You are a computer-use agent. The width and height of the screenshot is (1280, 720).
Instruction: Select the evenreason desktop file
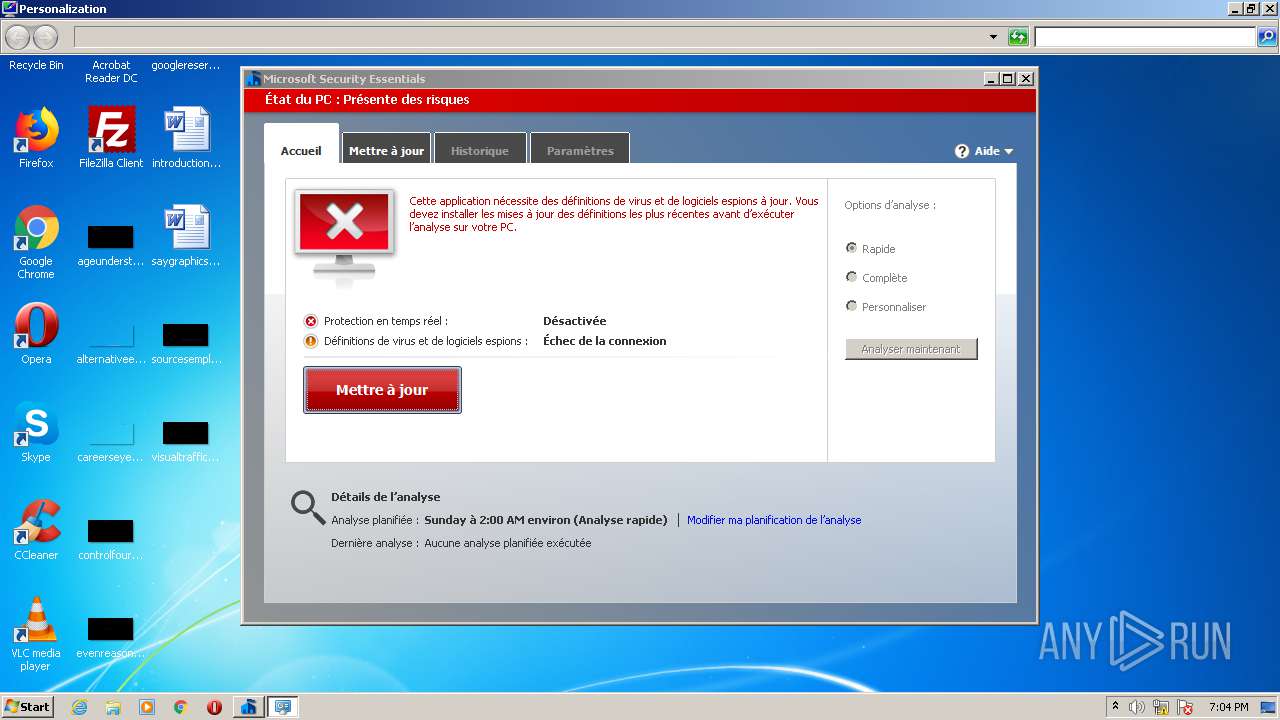point(111,637)
